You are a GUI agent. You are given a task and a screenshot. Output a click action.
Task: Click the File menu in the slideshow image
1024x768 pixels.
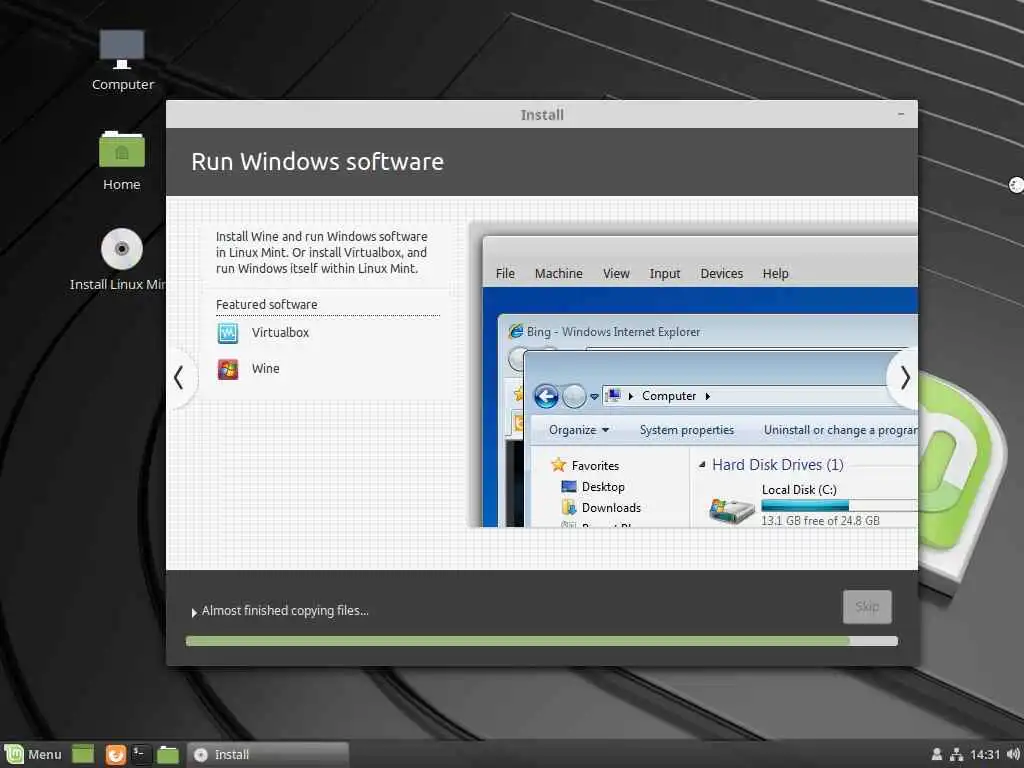505,273
